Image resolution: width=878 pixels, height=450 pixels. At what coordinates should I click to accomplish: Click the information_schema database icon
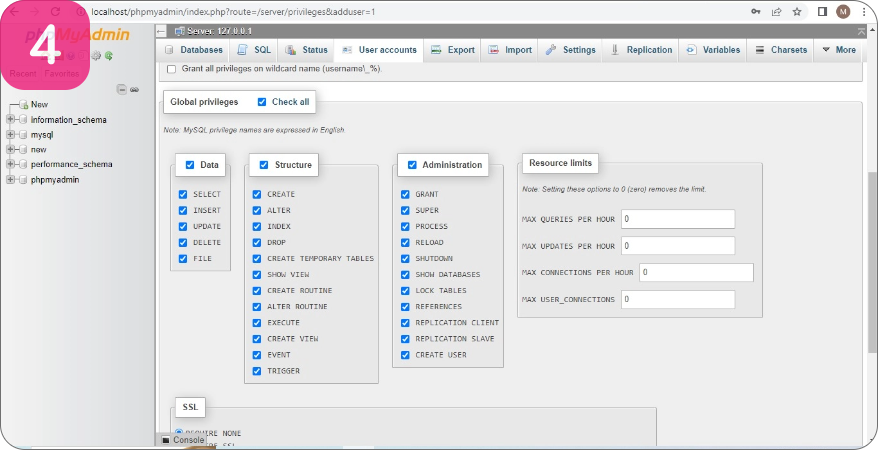click(23, 120)
